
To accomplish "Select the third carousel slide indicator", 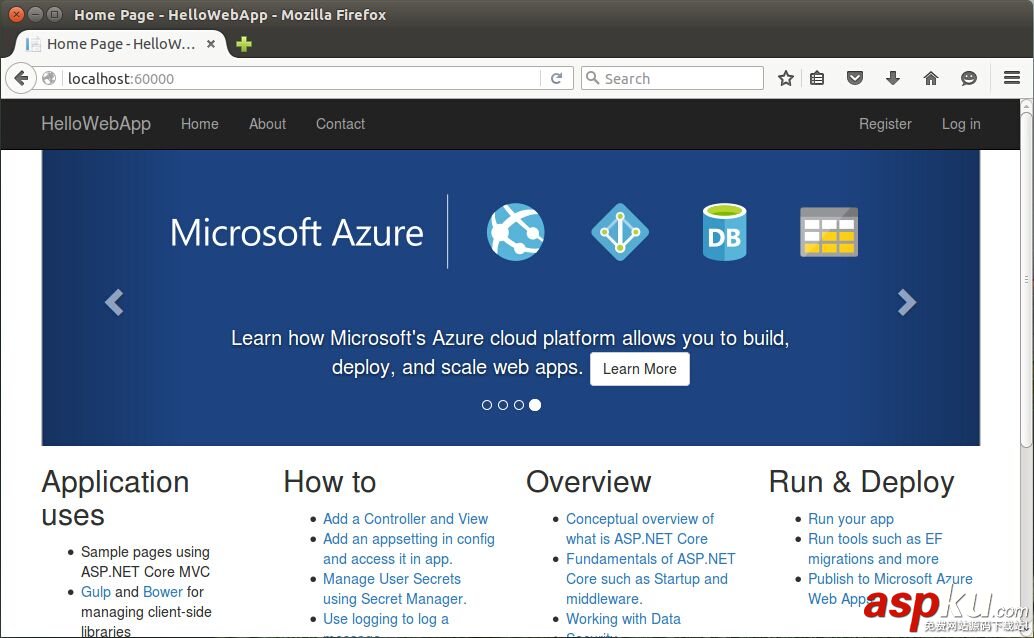I will pos(519,405).
